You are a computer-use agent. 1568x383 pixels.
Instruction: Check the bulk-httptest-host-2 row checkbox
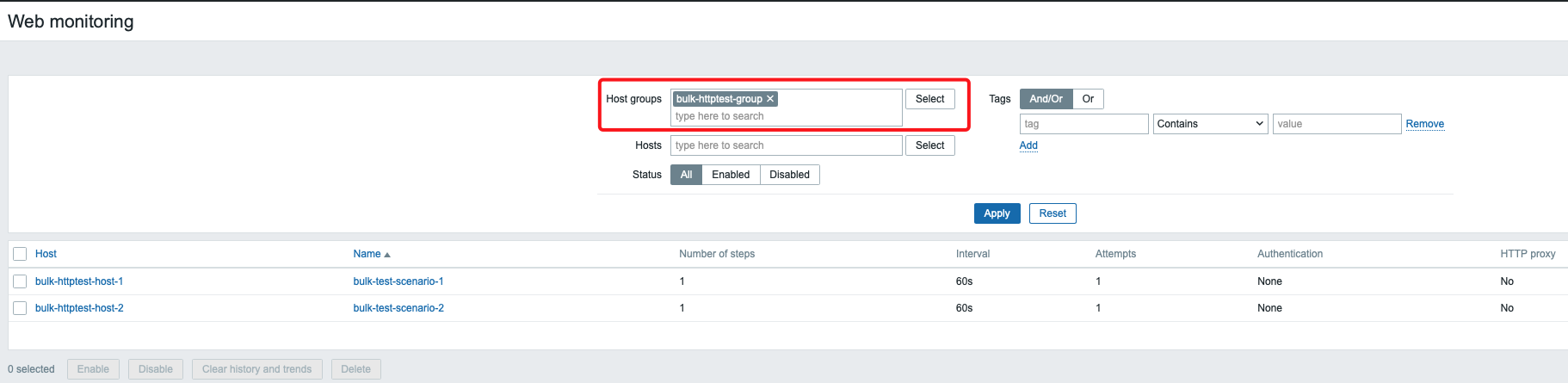pos(20,308)
